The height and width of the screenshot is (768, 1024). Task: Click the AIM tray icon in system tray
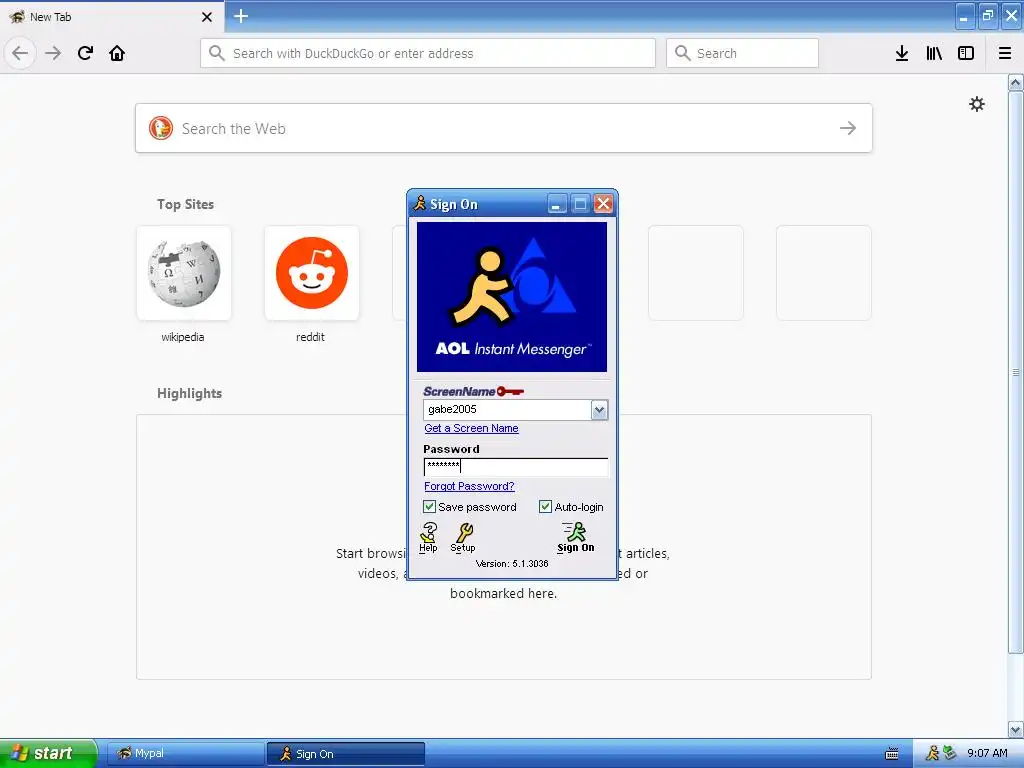pyautogui.click(x=932, y=753)
